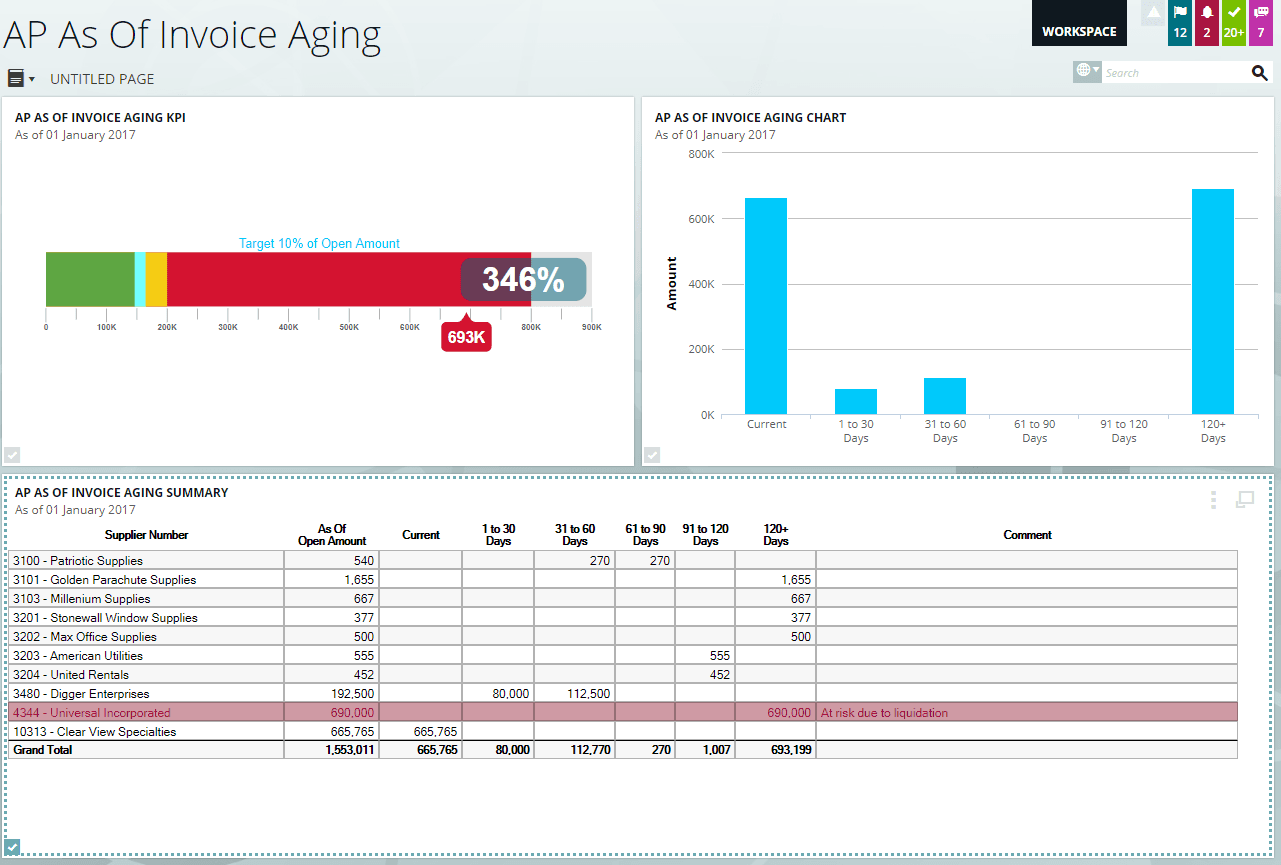Select the 3101 - Golden Parachute Supplies supplier

(x=104, y=580)
